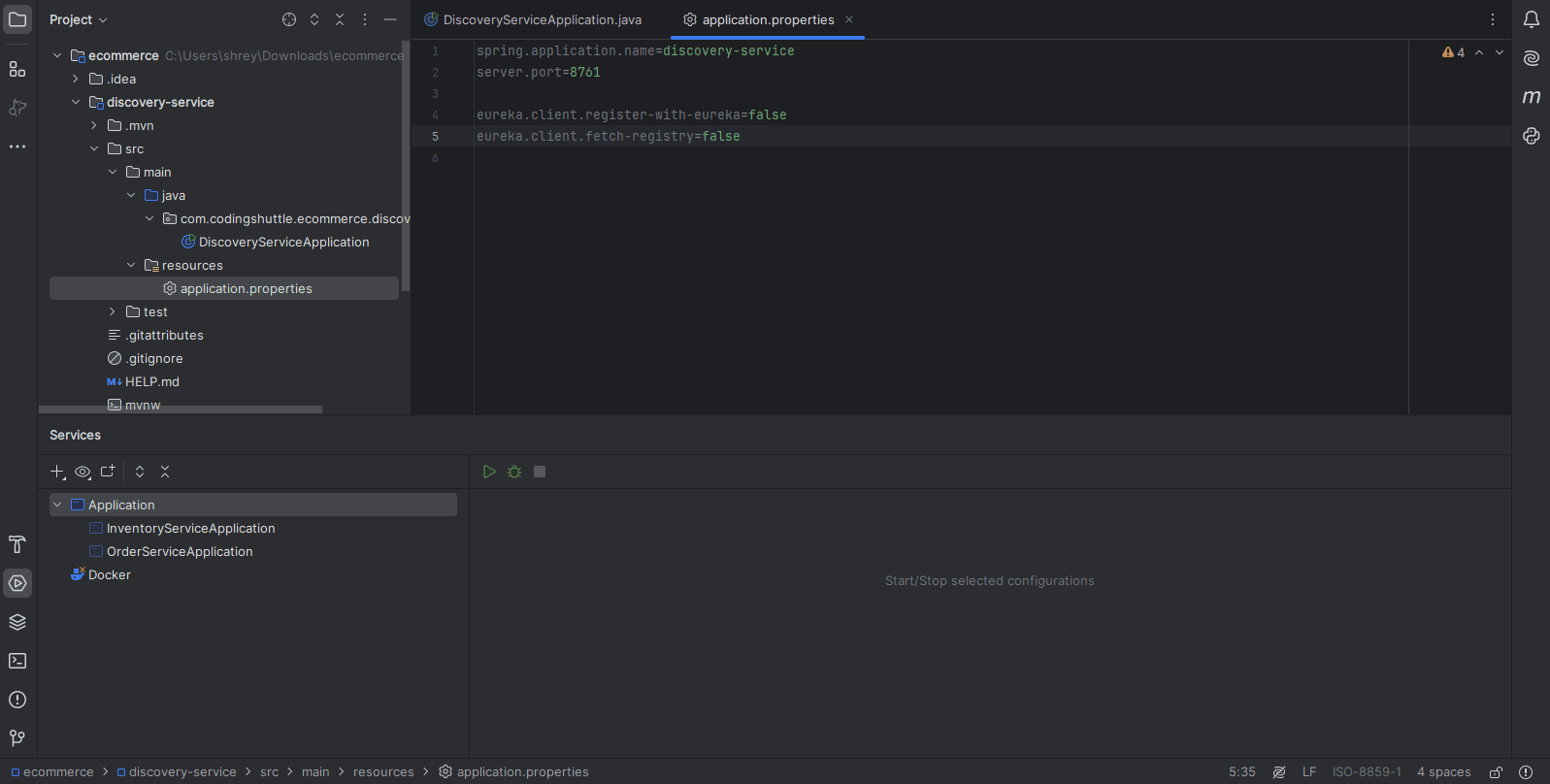1550x784 pixels.
Task: Open file encoding ISO-8859-1 selector
Action: click(x=1367, y=772)
